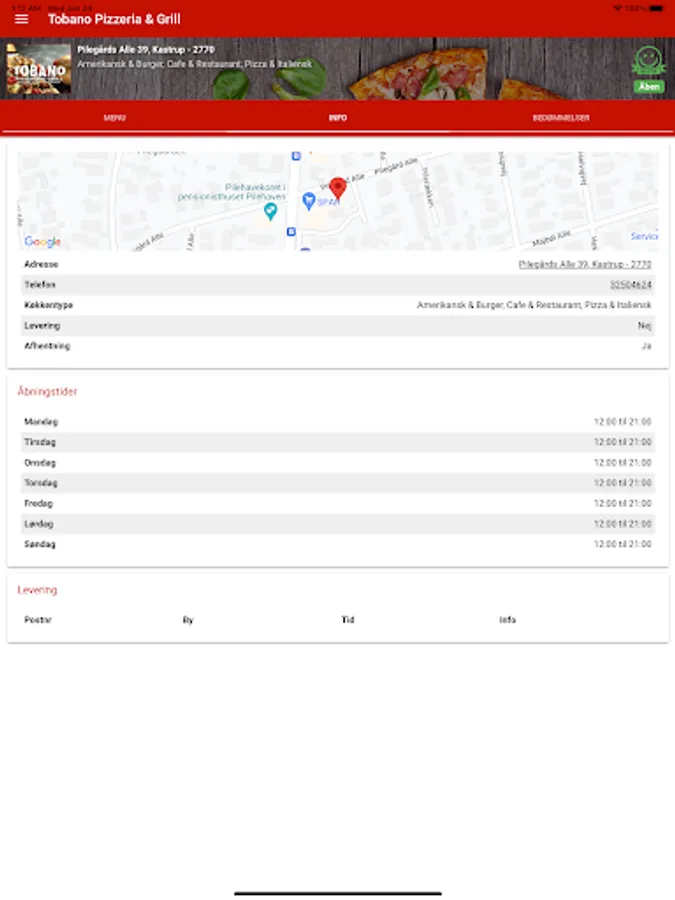This screenshot has height=900, width=675.
Task: Select the Søndag opening hours row
Action: coord(338,544)
